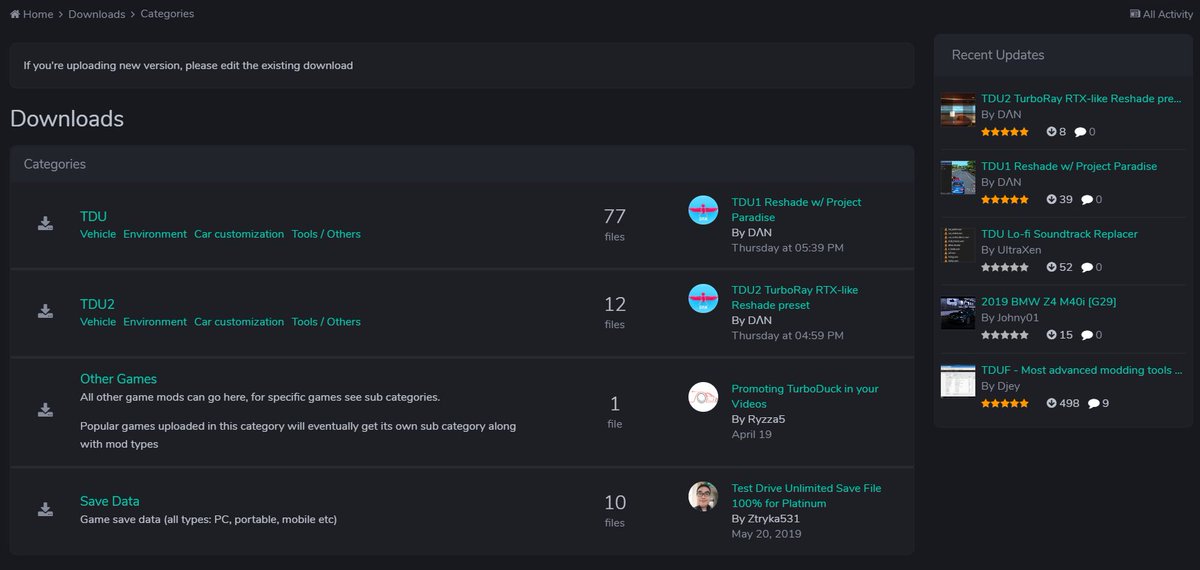
Task: Click the 'By Johny01' author text
Action: 1010,318
